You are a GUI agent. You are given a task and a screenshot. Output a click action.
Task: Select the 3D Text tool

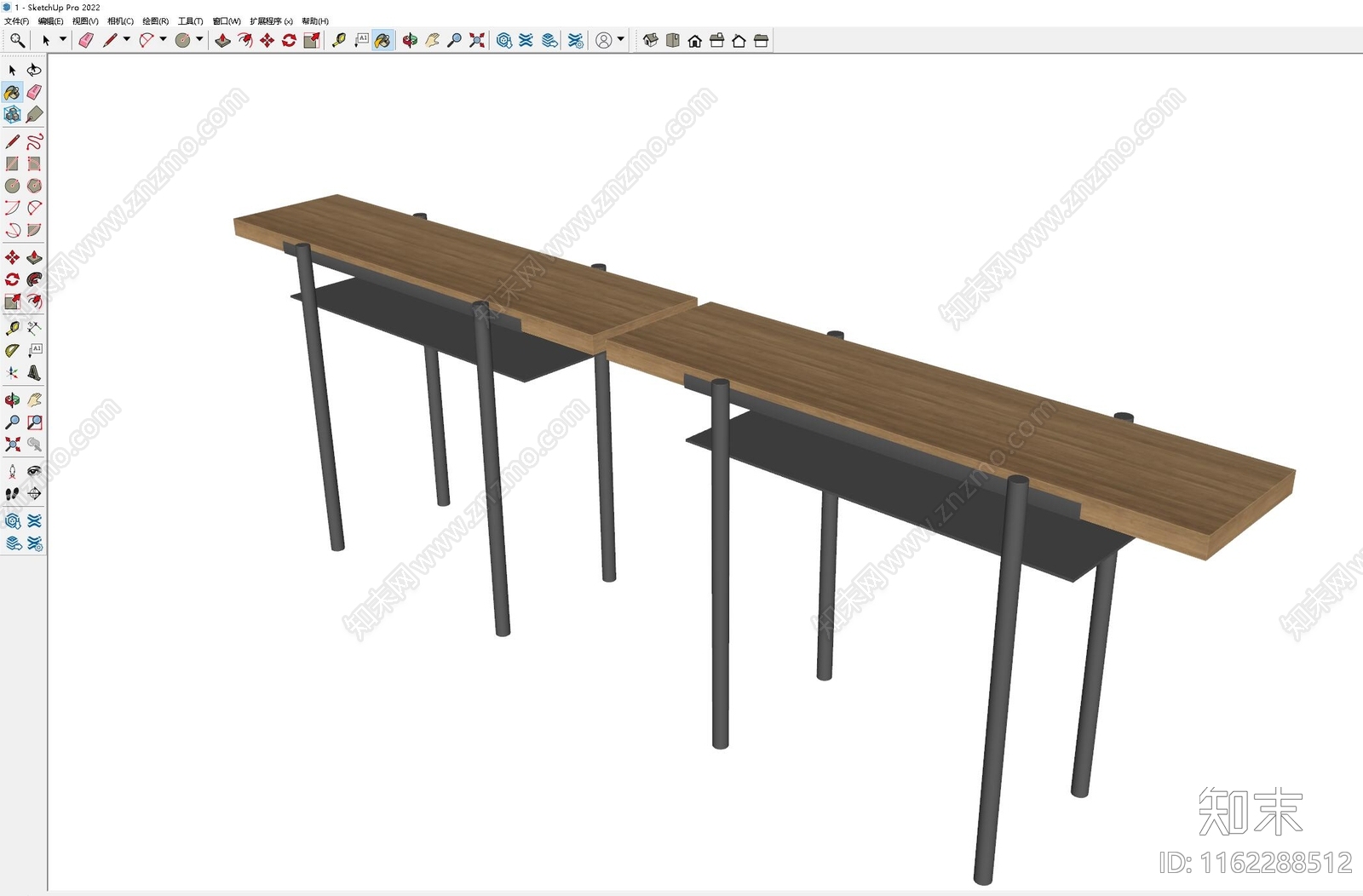click(34, 372)
